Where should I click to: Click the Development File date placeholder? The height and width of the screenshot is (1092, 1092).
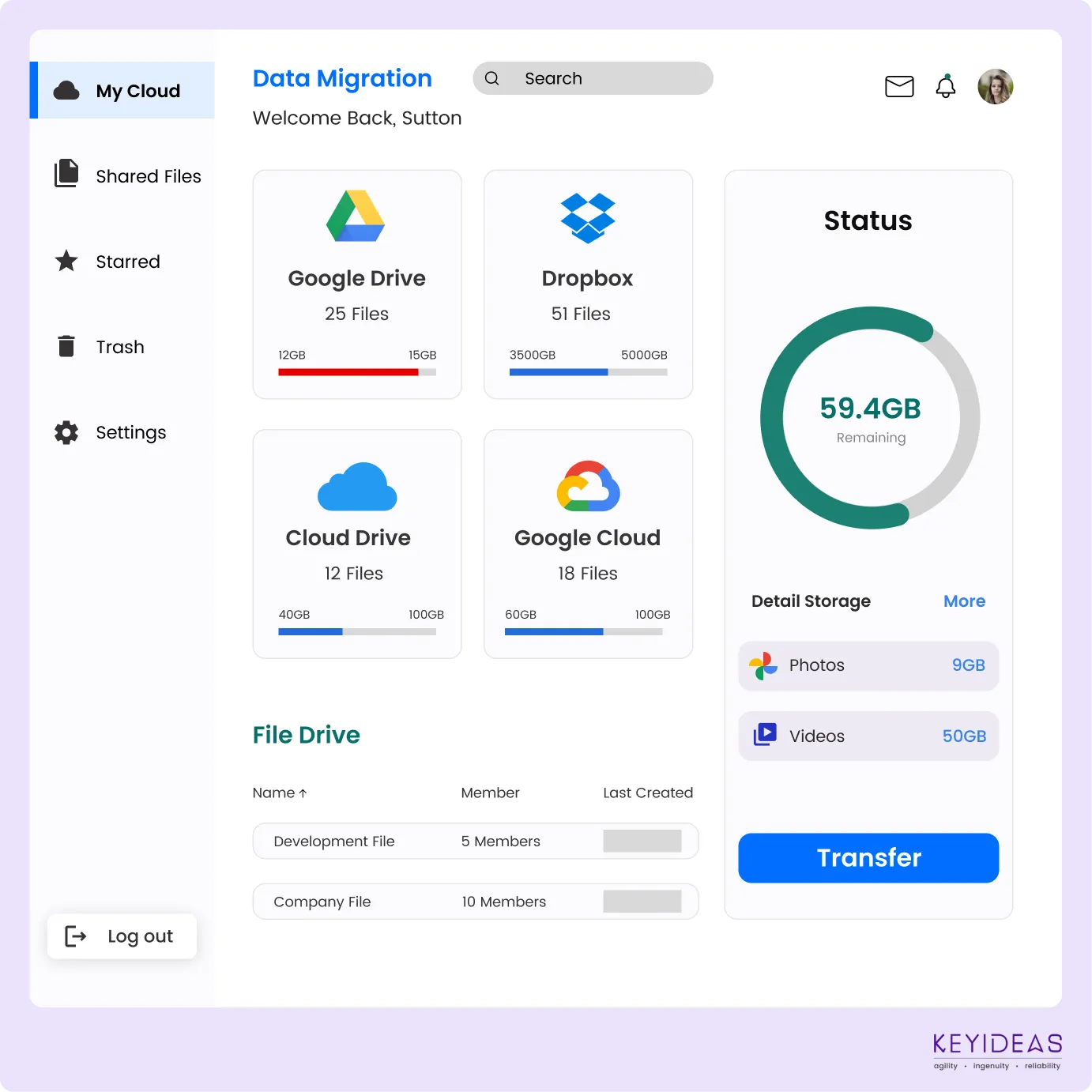coord(642,842)
